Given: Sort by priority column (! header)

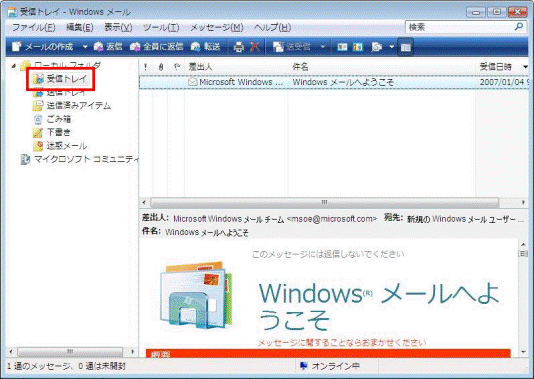Looking at the screenshot, I should tap(146, 67).
